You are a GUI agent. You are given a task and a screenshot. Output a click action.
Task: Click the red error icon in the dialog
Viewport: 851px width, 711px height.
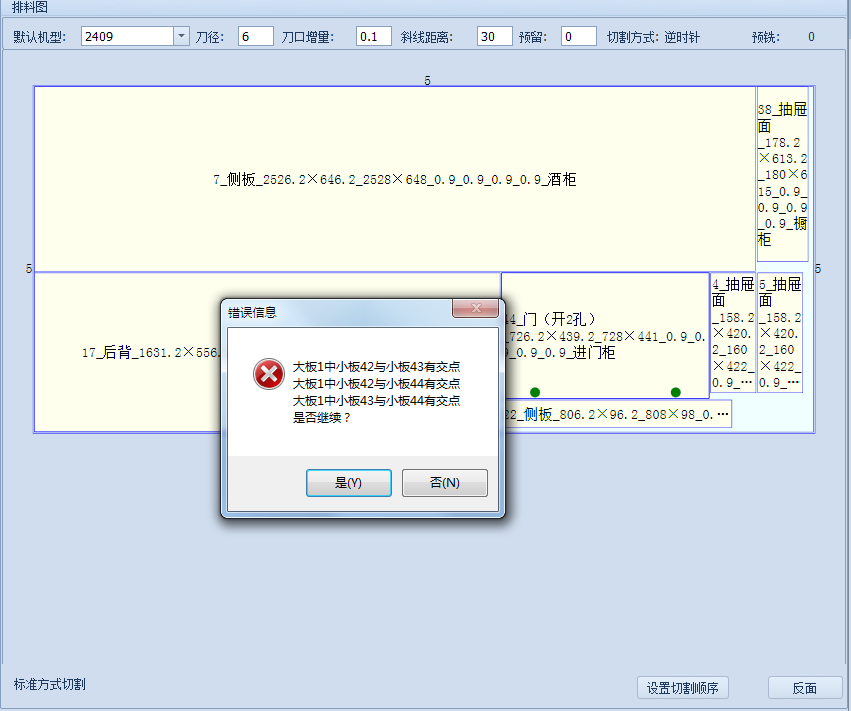pyautogui.click(x=267, y=374)
